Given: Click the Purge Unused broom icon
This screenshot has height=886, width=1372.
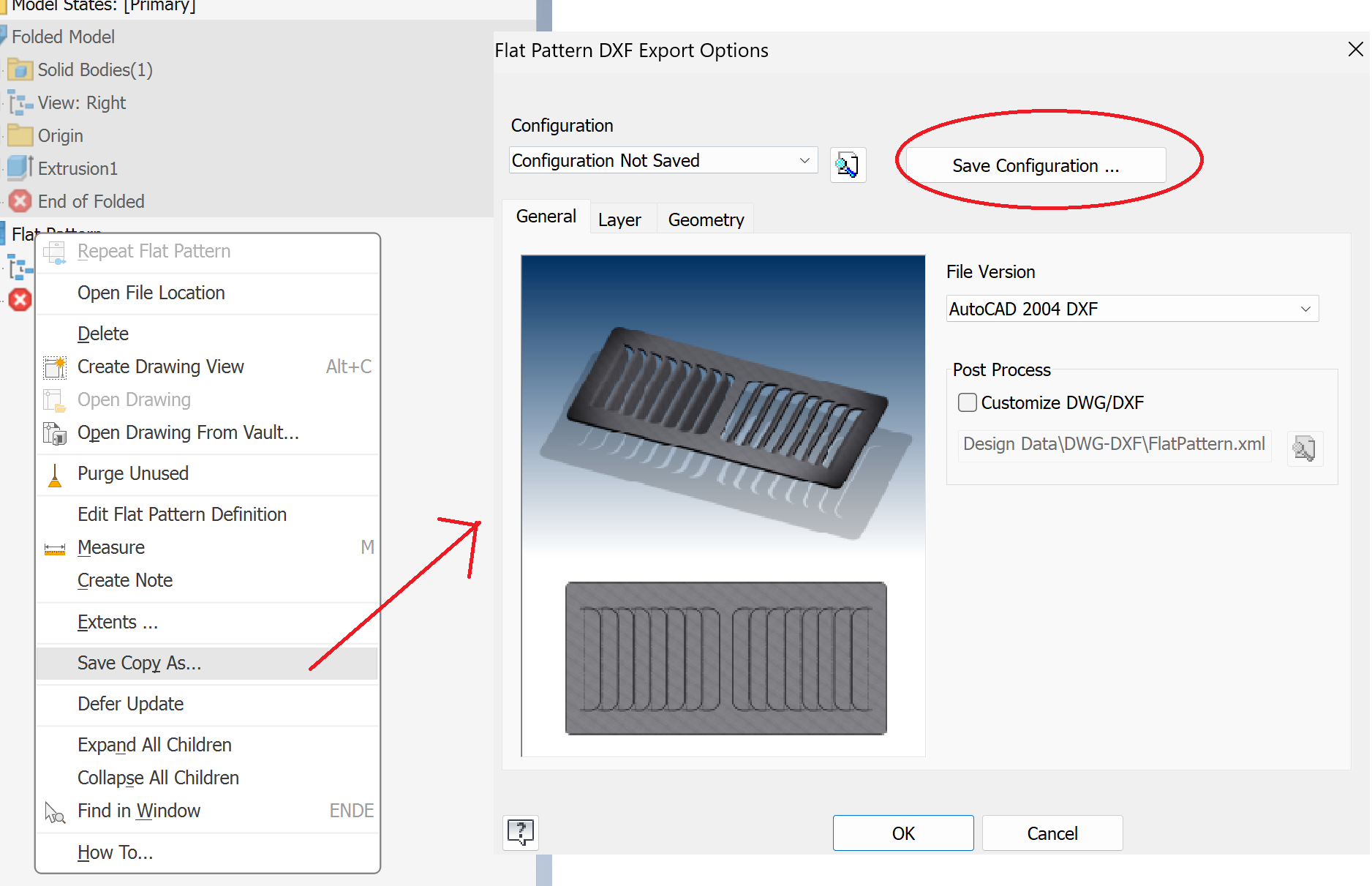Looking at the screenshot, I should [55, 473].
